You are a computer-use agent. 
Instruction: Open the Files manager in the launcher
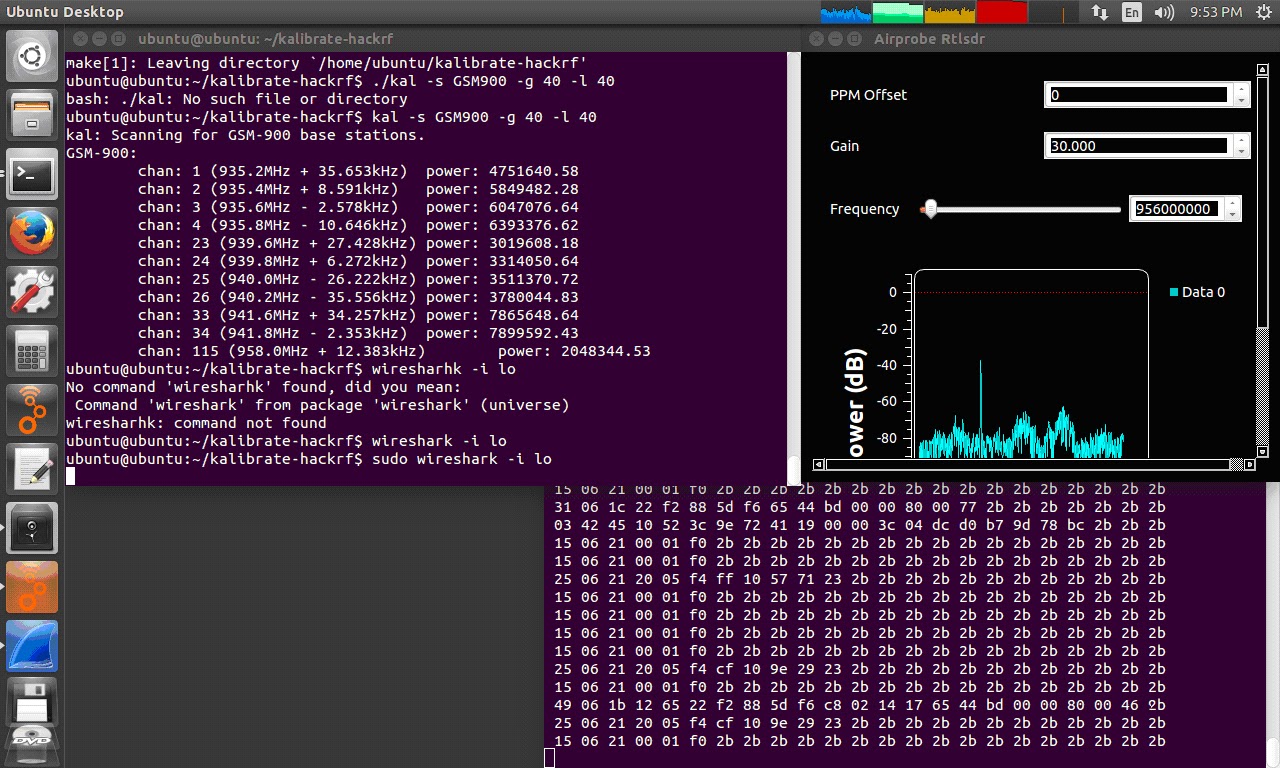coord(32,116)
